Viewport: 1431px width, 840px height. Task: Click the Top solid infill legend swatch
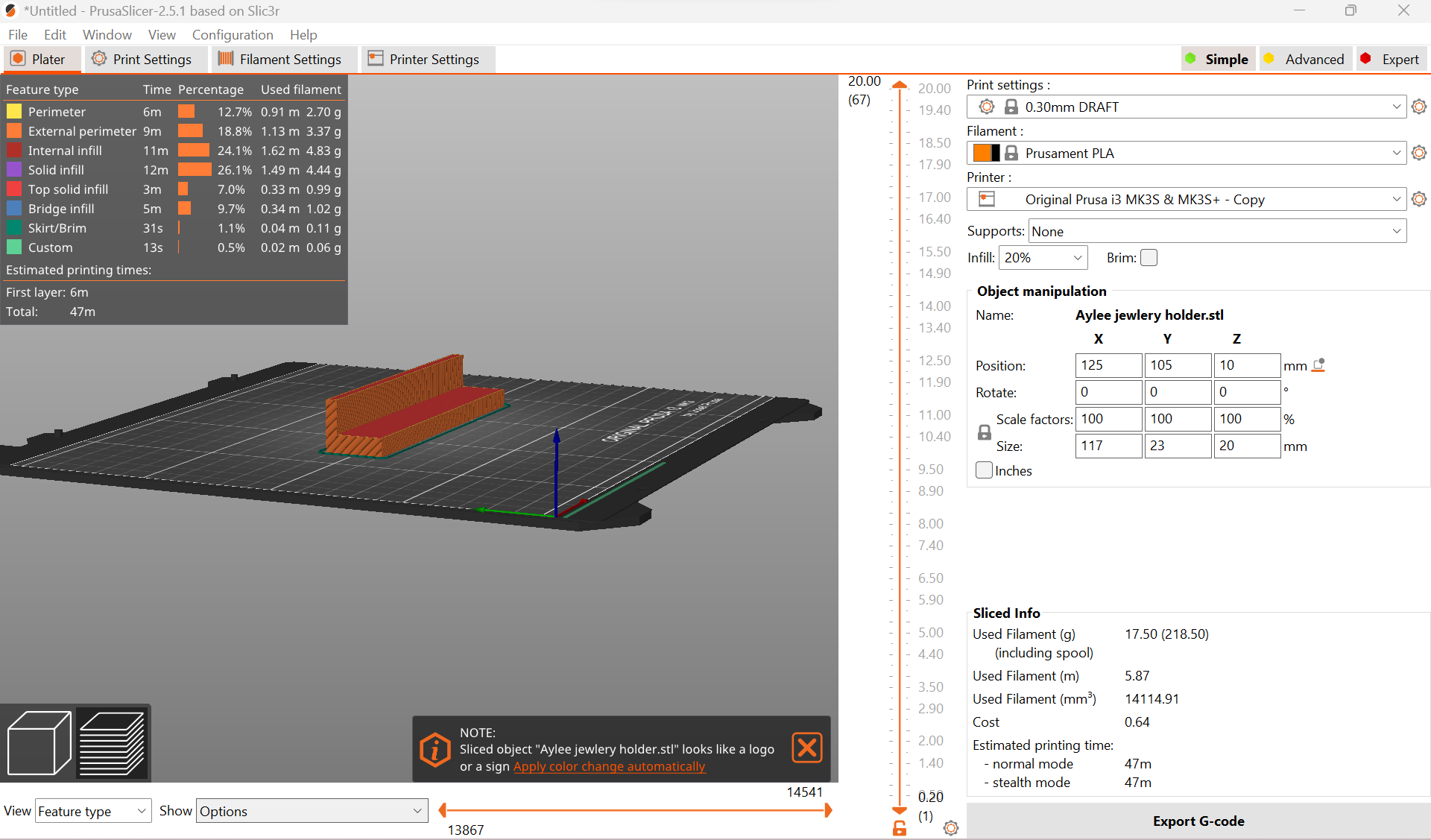point(14,189)
